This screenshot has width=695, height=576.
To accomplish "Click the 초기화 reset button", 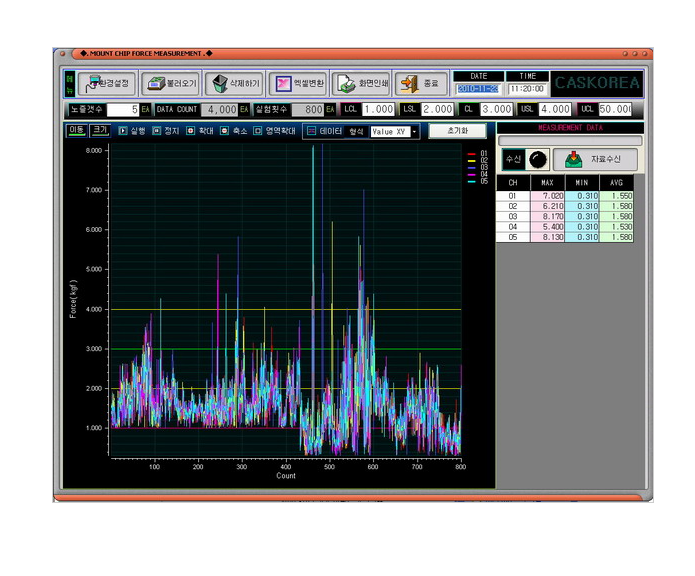I will coord(457,131).
